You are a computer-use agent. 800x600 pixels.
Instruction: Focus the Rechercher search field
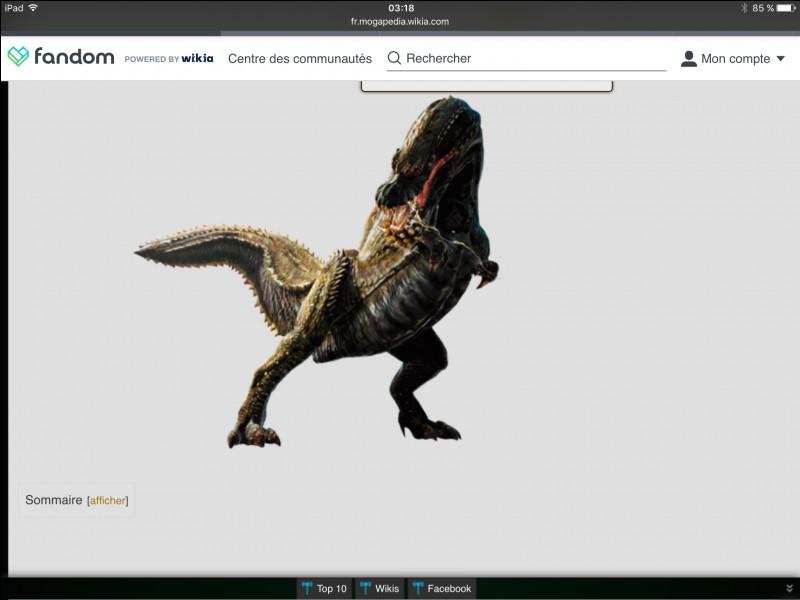pyautogui.click(x=527, y=59)
